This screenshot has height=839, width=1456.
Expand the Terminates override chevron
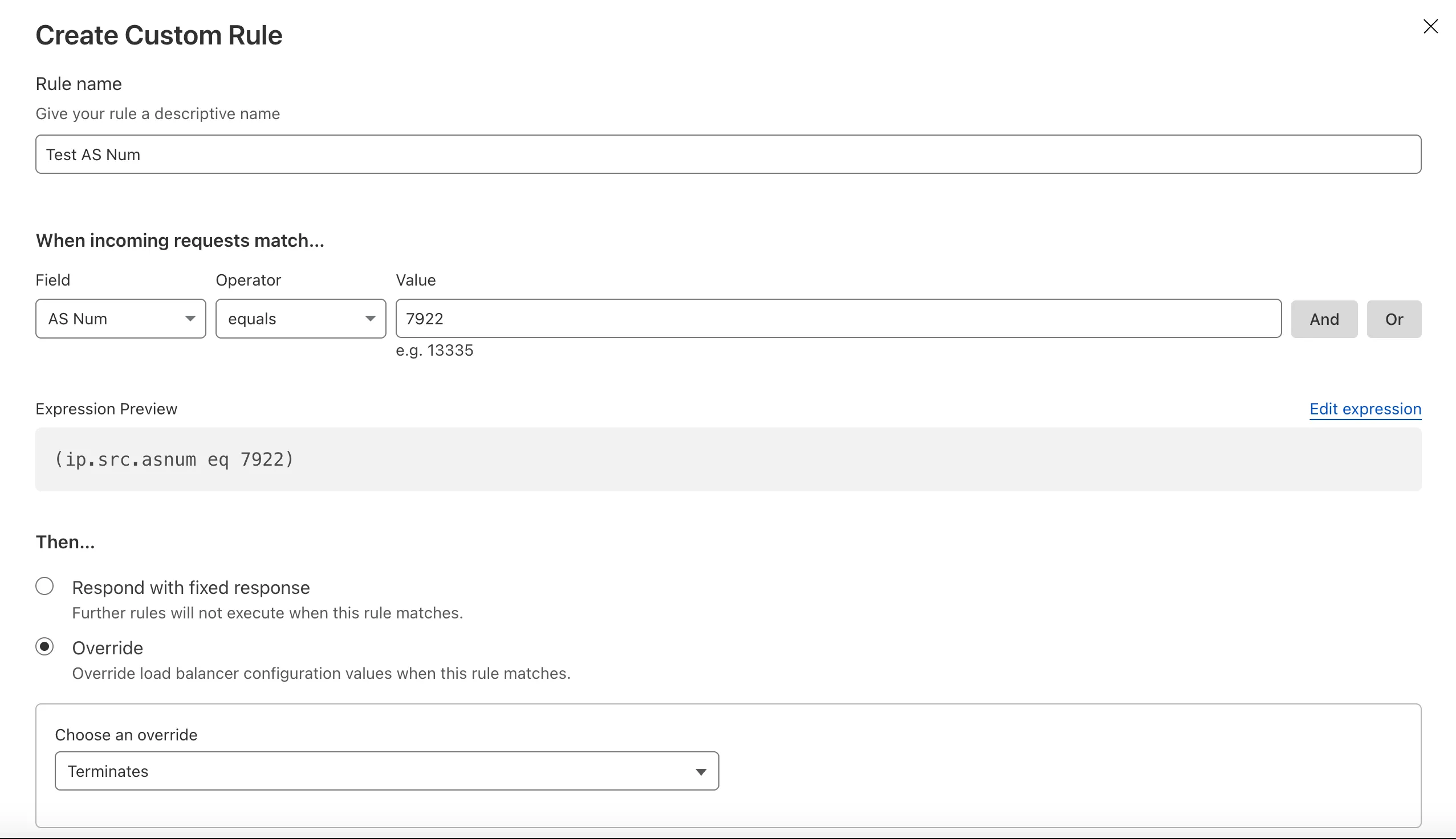(701, 771)
